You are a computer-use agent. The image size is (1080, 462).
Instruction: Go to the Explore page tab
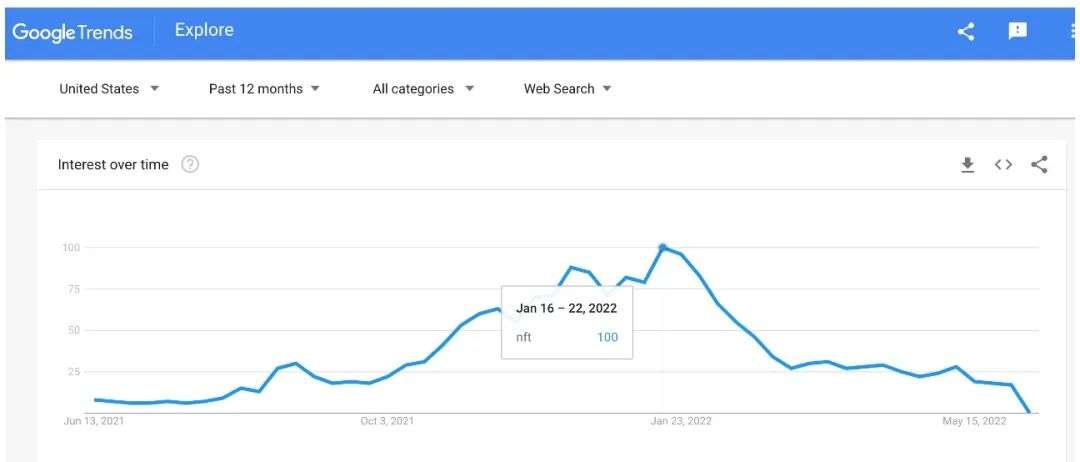point(204,30)
